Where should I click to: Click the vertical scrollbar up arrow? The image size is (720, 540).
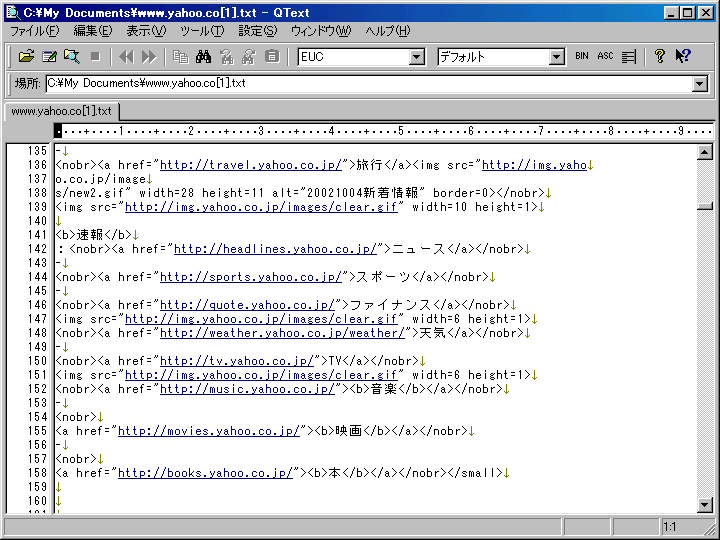704,152
